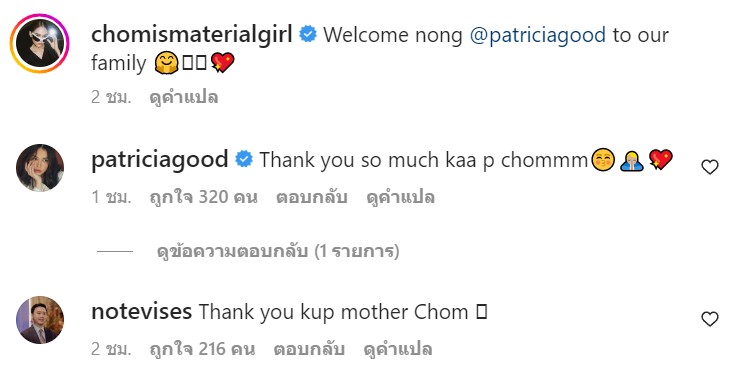
Task: Like notevises' comment with heart icon
Action: (710, 319)
